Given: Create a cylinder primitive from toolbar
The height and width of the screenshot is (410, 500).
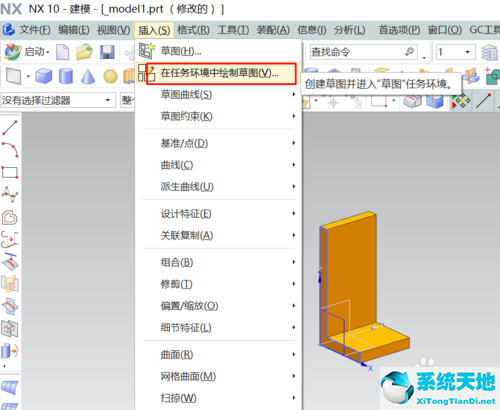Looking at the screenshot, I should pyautogui.click(x=66, y=76).
